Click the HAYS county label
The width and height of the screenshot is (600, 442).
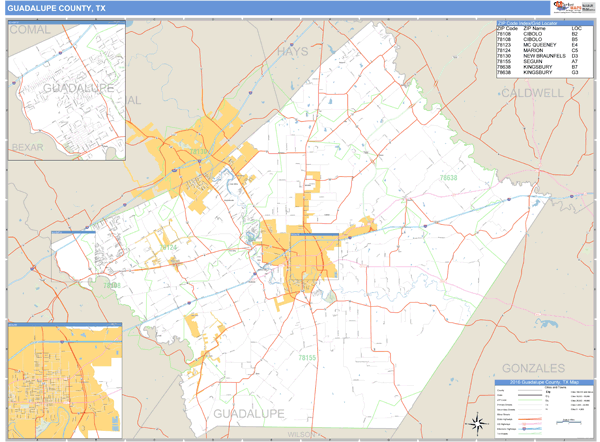click(293, 52)
